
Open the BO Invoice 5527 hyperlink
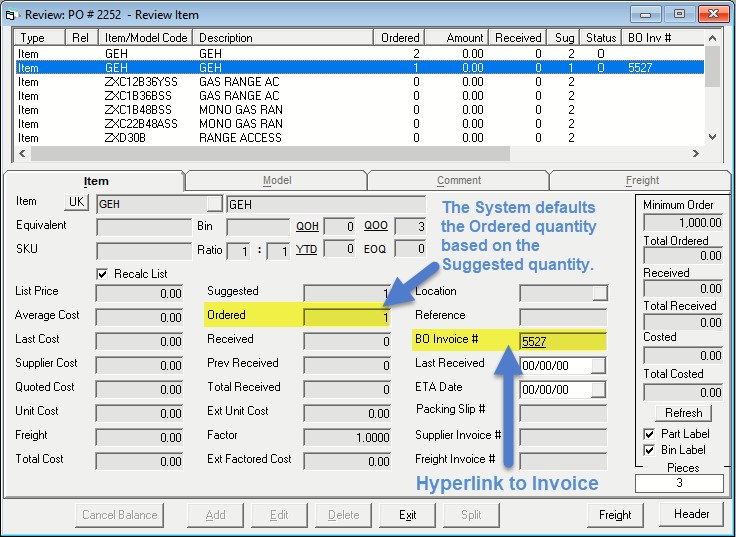(x=534, y=342)
